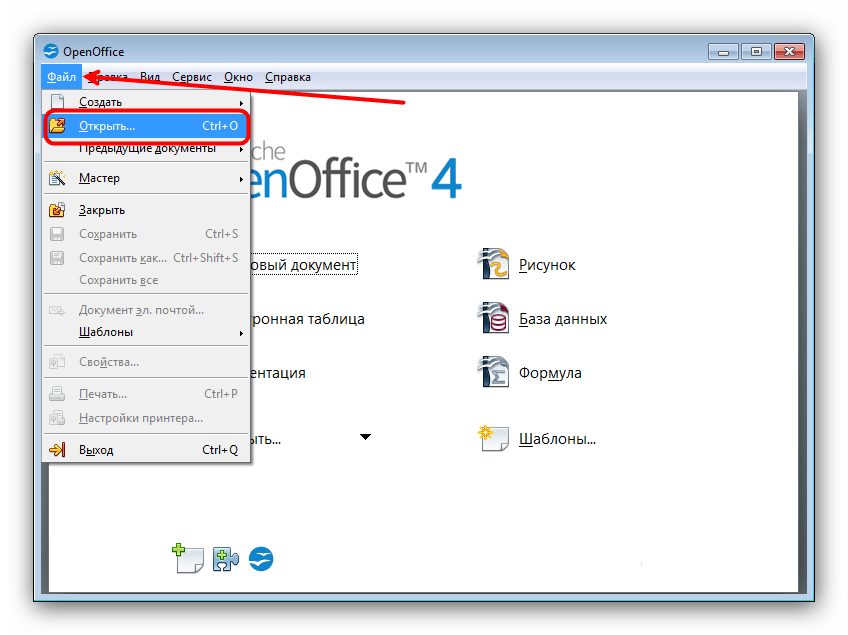848x635 pixels.
Task: Click the exit arrow icon beside Выход
Action: 57,449
